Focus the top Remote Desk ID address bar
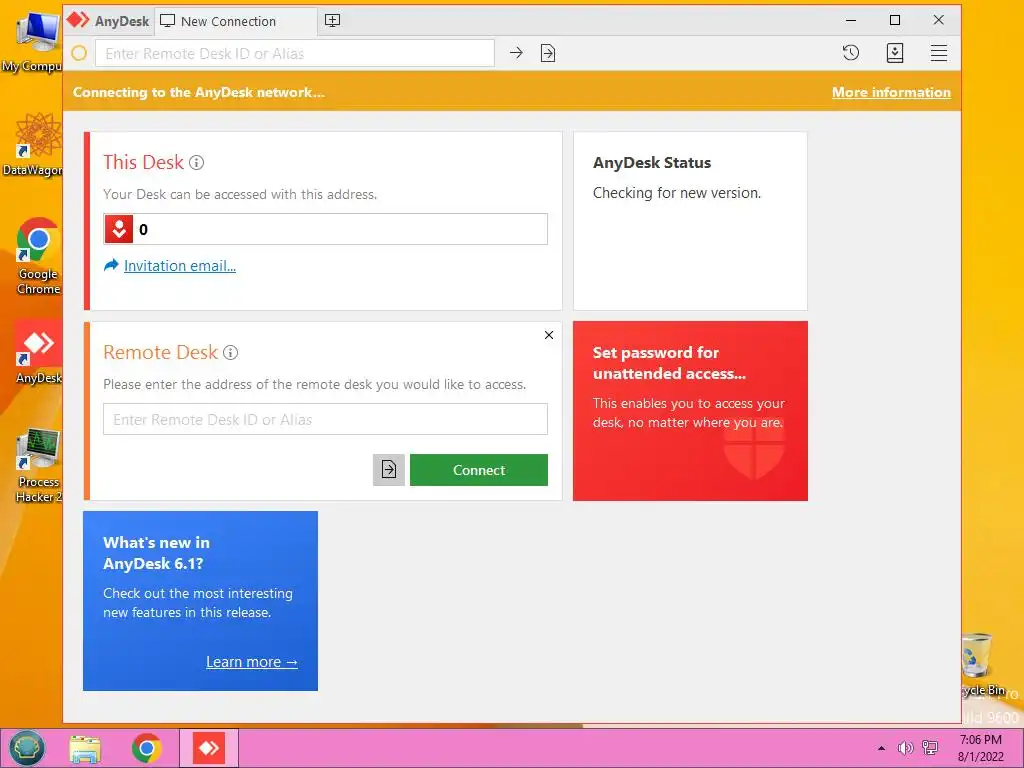Viewport: 1024px width, 768px height. point(295,54)
